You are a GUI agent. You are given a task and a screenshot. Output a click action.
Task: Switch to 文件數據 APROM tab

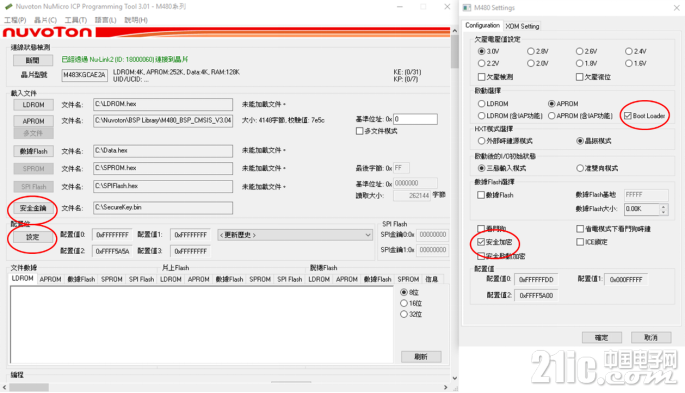50,279
